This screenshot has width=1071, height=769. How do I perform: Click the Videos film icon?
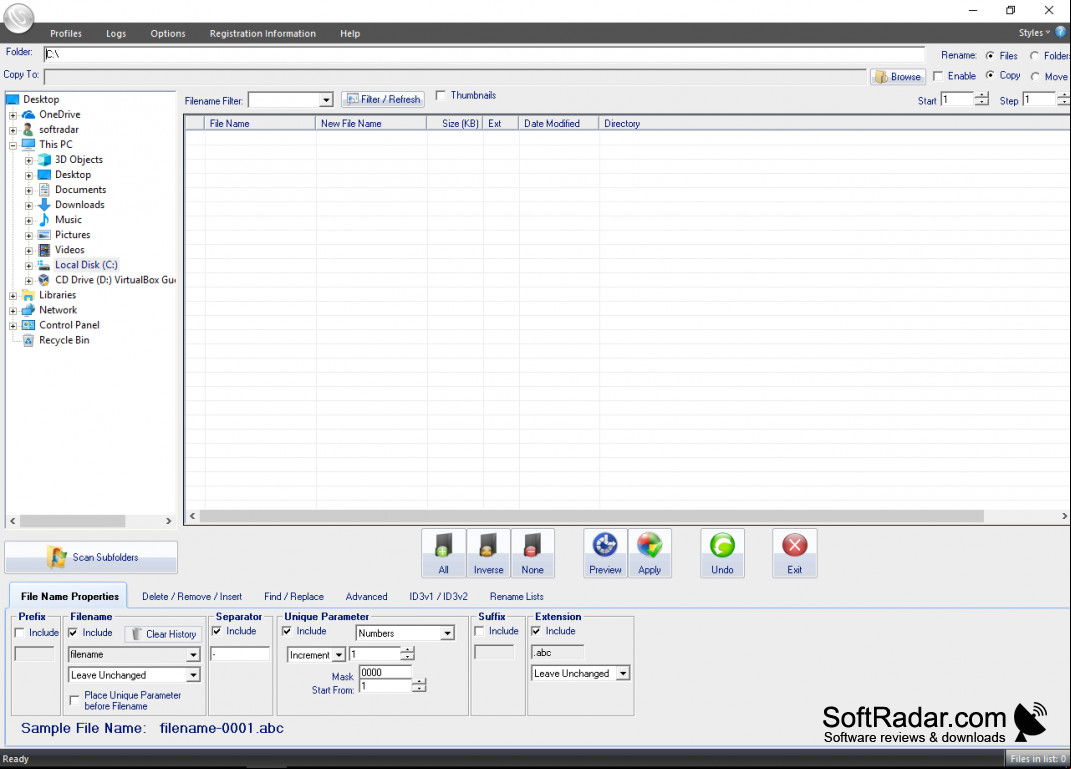click(44, 250)
